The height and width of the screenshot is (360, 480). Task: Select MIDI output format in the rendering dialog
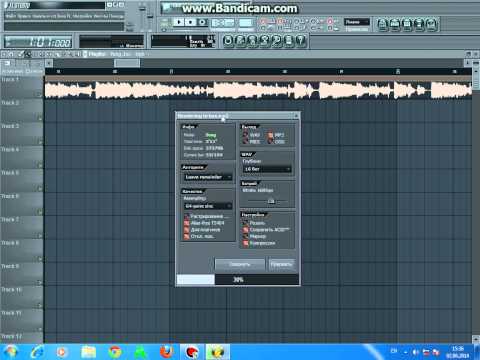[251, 142]
